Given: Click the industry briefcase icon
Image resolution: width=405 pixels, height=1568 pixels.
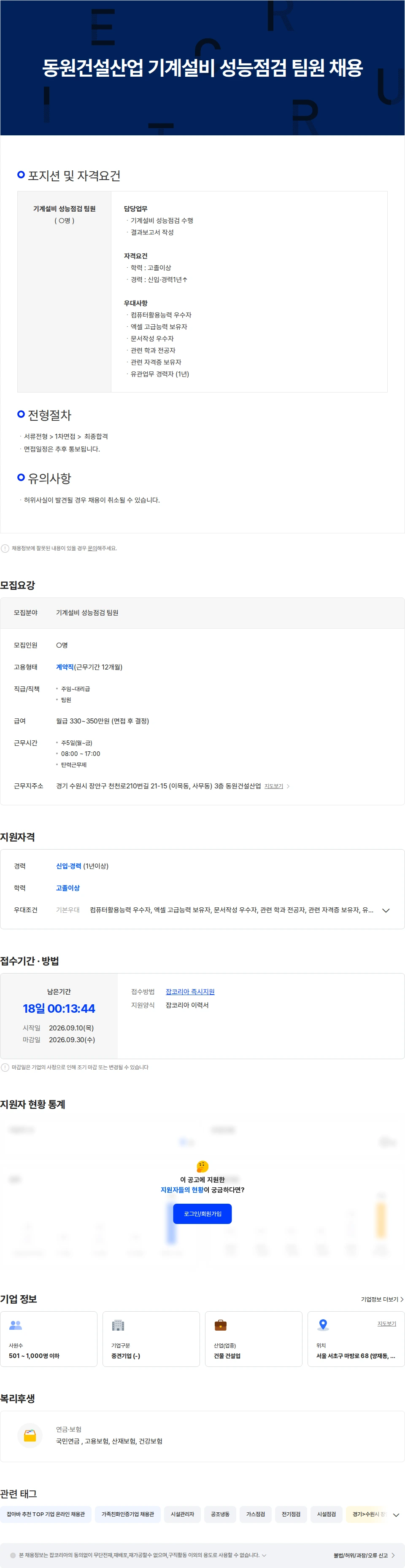Looking at the screenshot, I should coord(221,1325).
